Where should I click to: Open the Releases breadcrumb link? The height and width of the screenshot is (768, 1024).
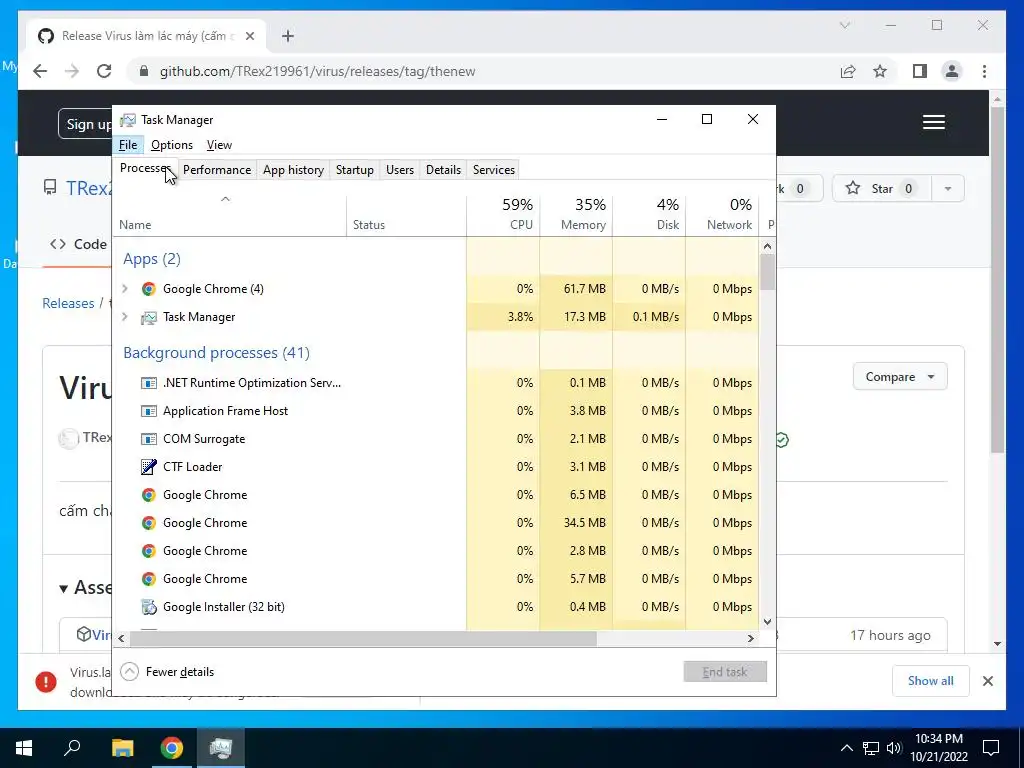coord(69,303)
